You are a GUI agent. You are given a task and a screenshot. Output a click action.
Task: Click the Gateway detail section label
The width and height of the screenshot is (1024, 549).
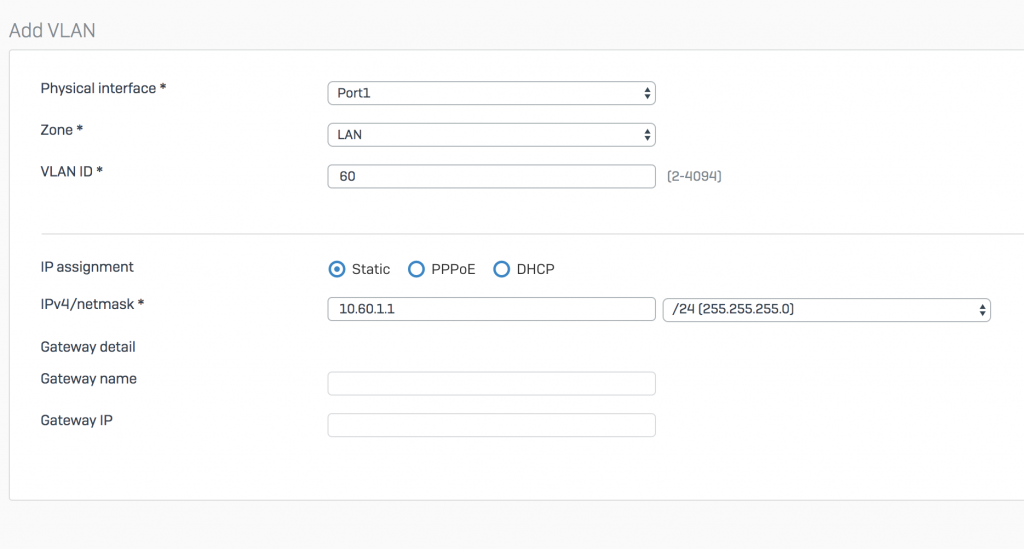tap(88, 347)
